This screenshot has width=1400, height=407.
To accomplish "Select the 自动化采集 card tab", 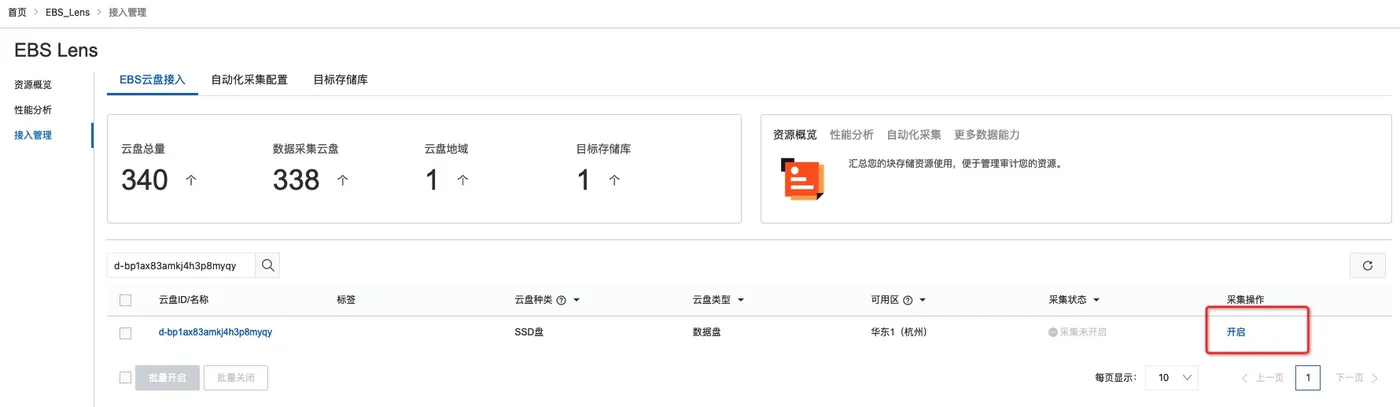I will (x=914, y=134).
